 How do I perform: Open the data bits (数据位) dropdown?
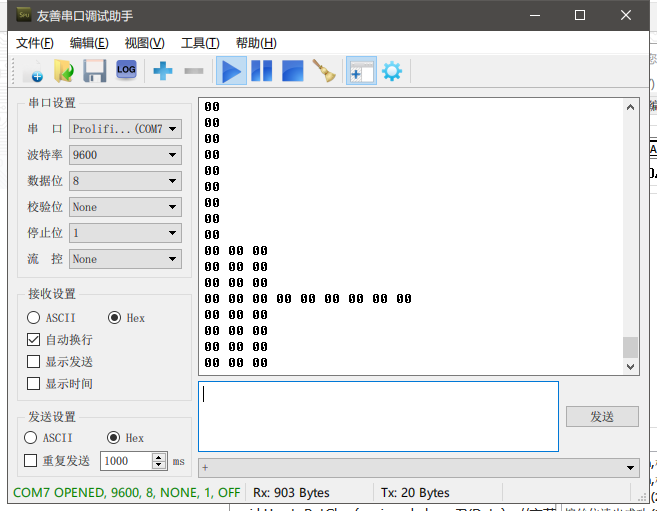125,181
